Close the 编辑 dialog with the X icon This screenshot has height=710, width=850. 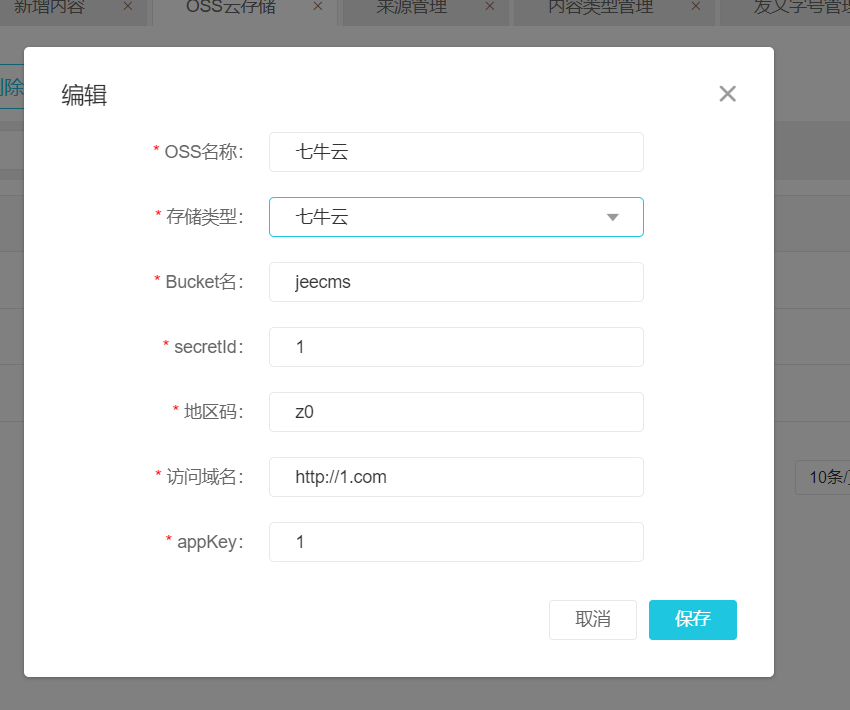(x=727, y=94)
